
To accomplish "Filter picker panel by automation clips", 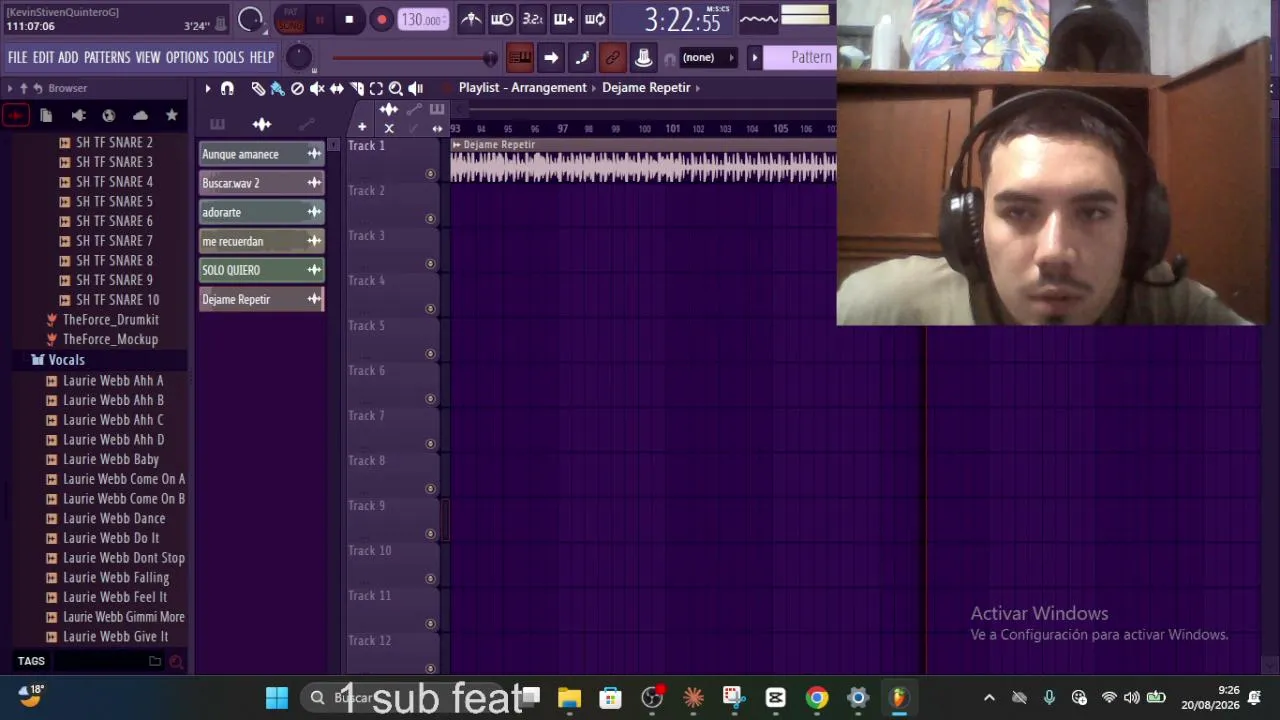I will [x=307, y=124].
